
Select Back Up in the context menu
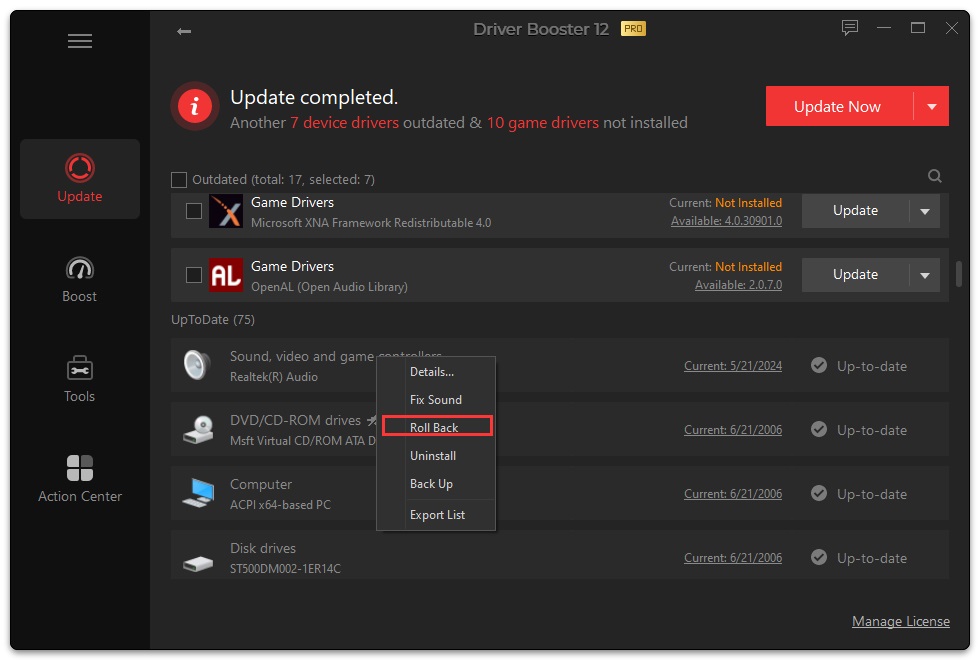click(436, 484)
